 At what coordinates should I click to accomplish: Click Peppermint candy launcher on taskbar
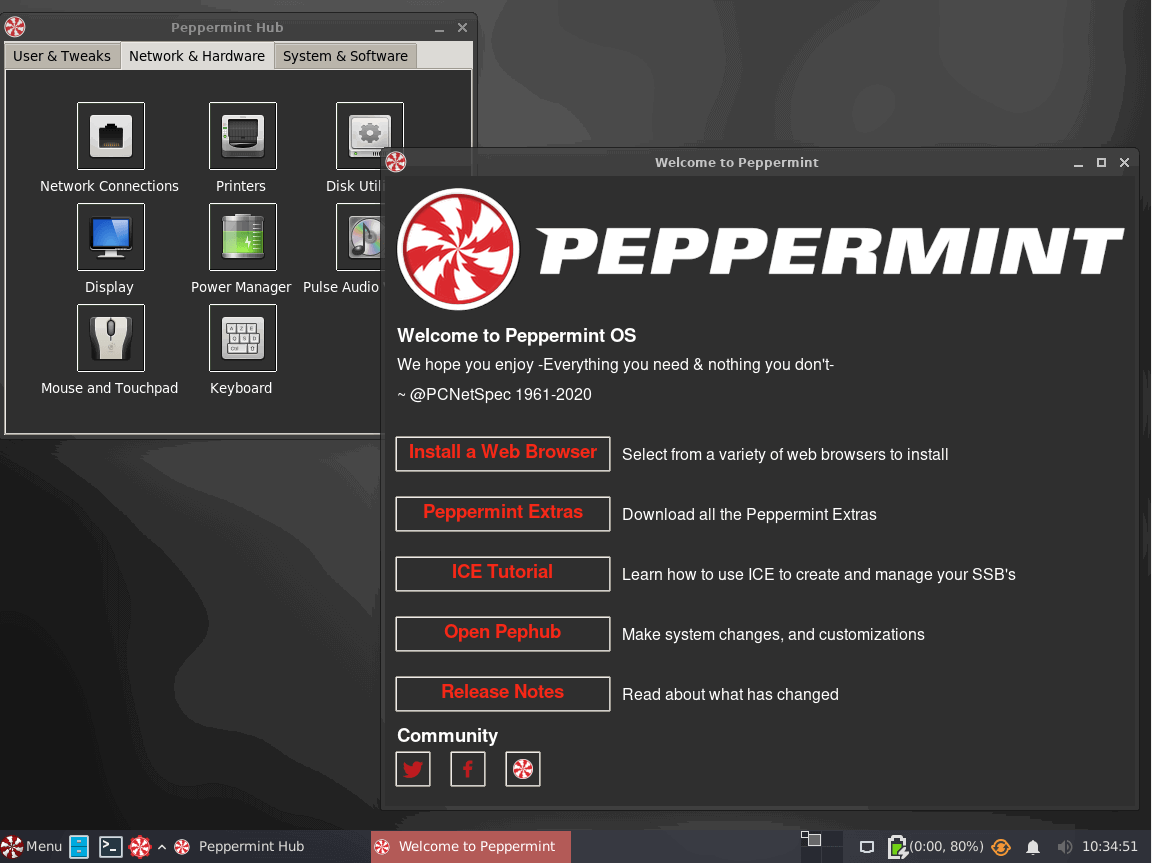pos(140,846)
